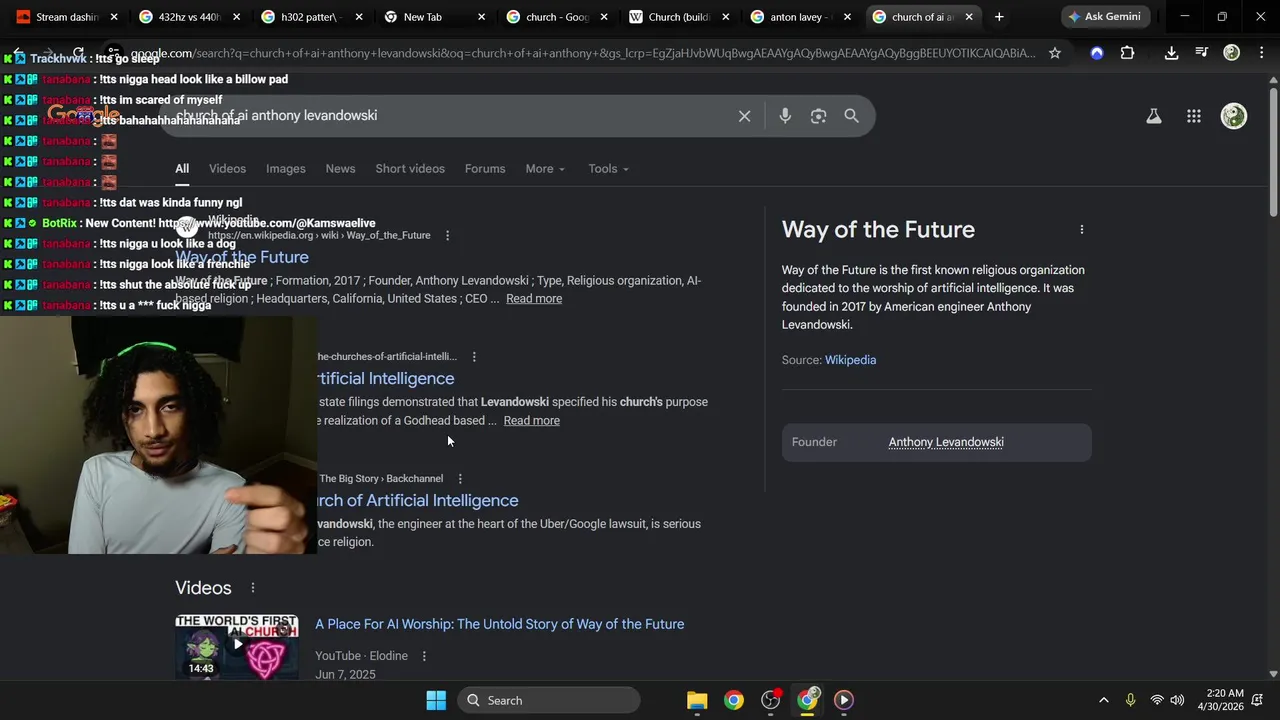Open Church of Artificial Intelligence Backchannel result
Viewport: 1280px width, 720px height.
(x=418, y=501)
